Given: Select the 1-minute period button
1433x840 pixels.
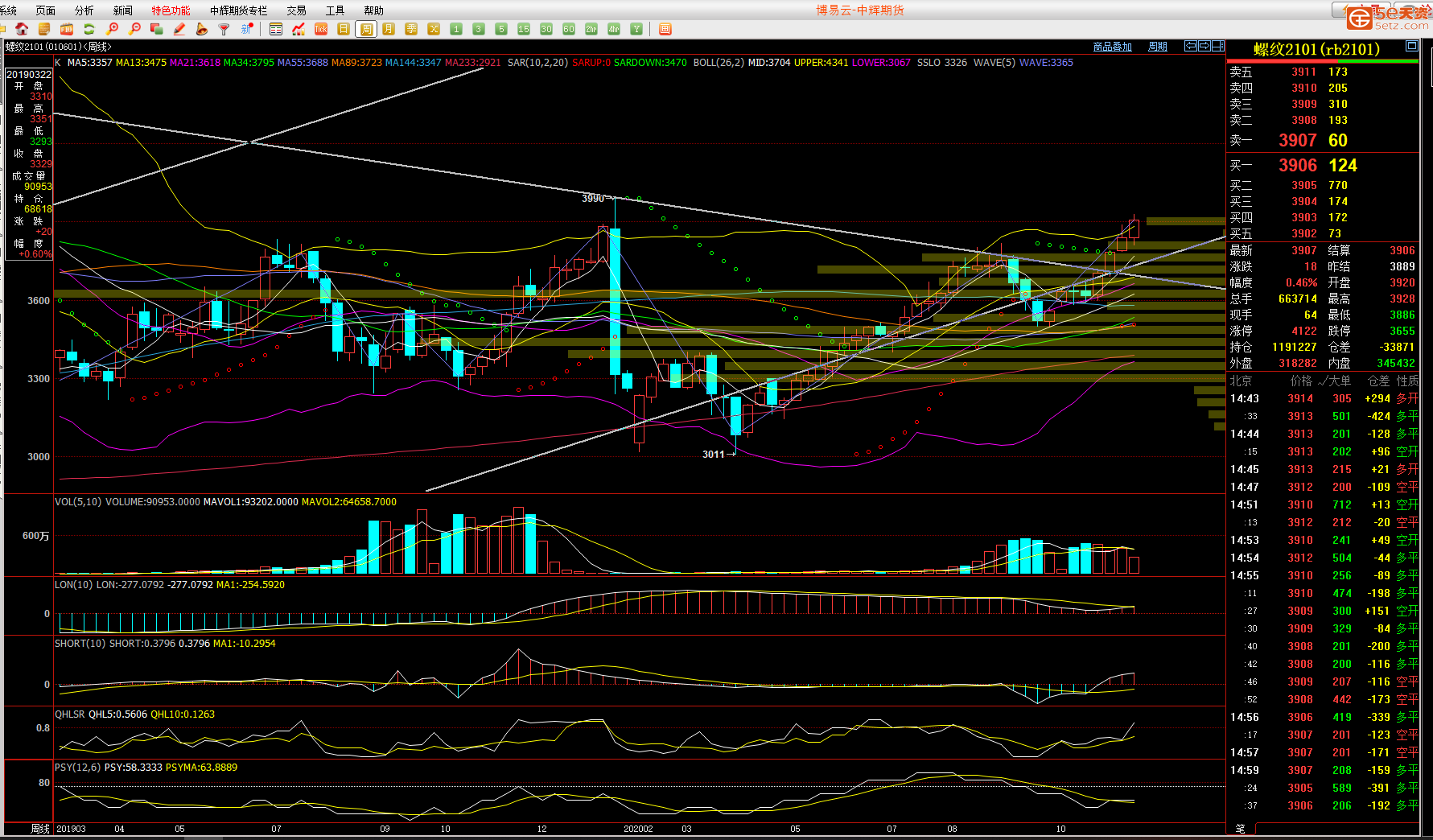Looking at the screenshot, I should tap(456, 29).
